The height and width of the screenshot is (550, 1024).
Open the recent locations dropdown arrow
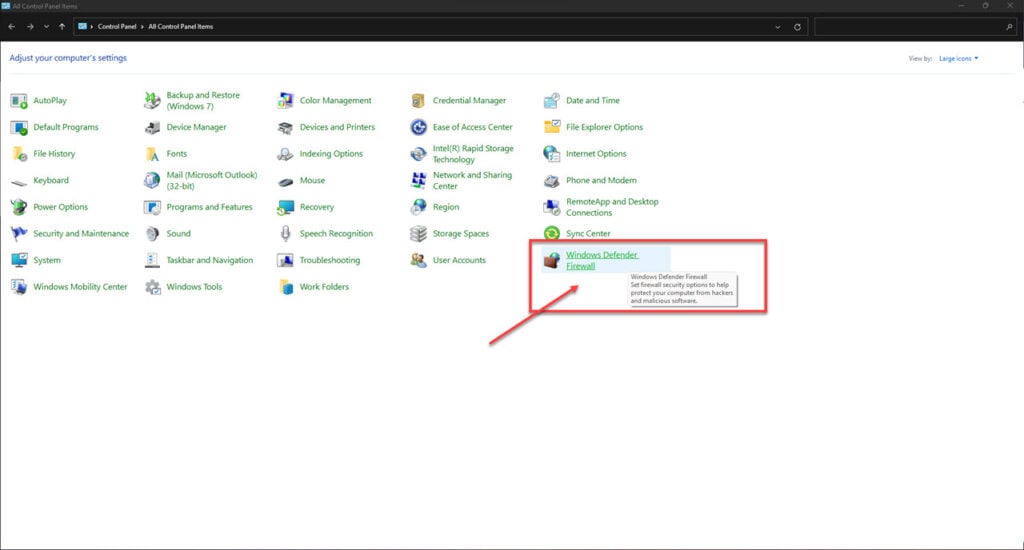click(46, 27)
